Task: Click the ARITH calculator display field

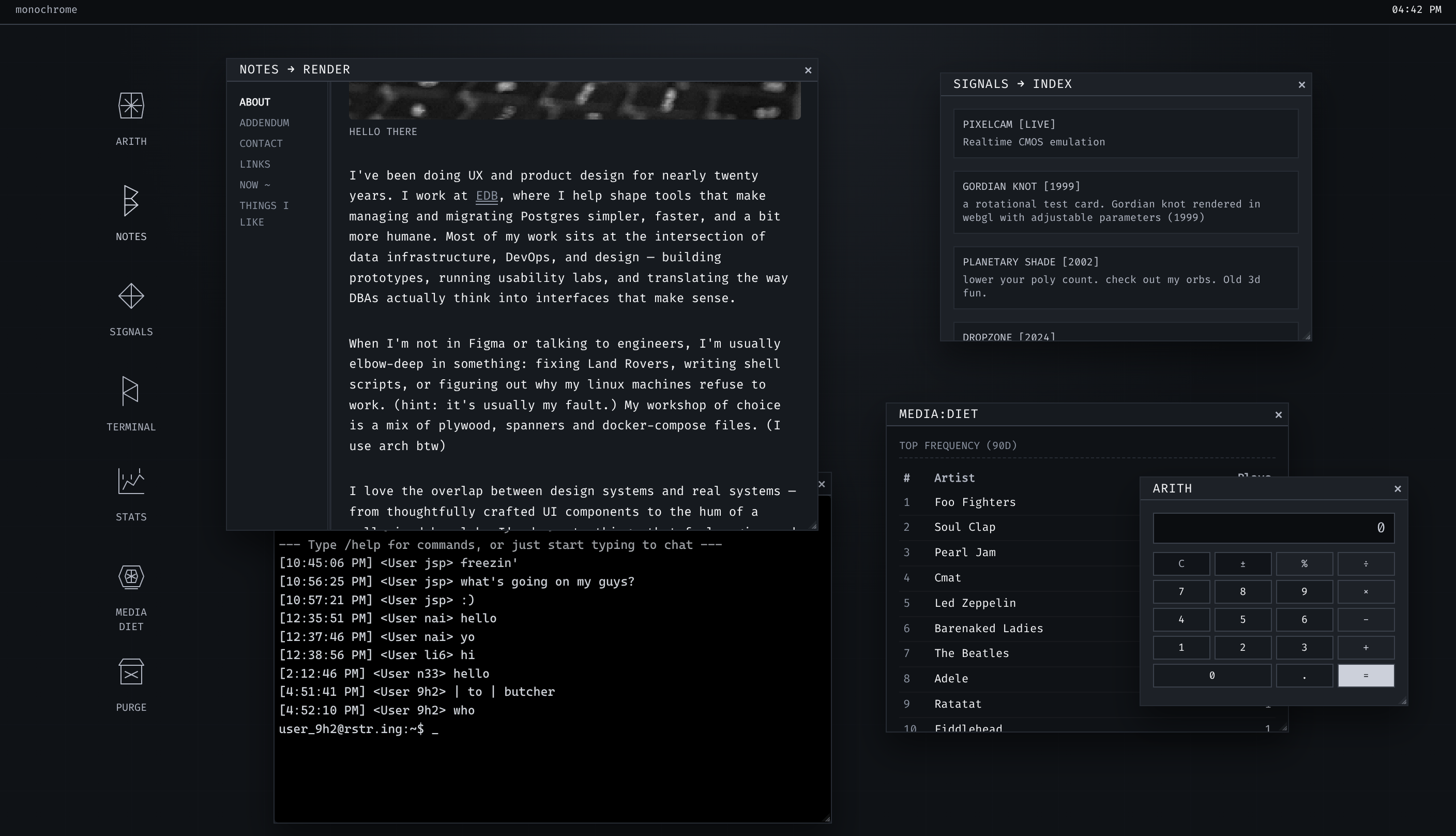Action: (x=1273, y=528)
